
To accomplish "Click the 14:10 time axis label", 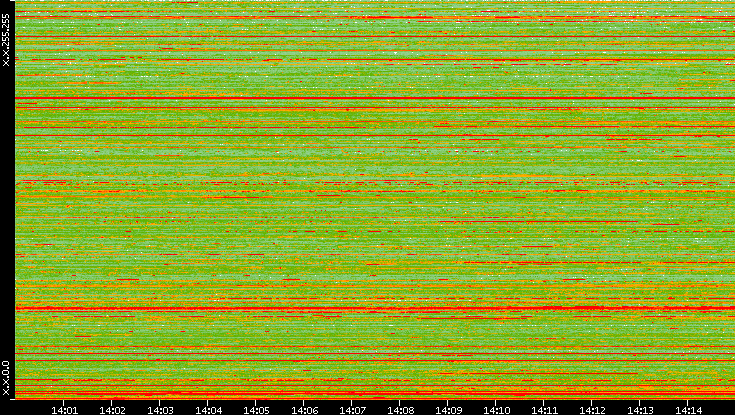I will coord(497,410).
